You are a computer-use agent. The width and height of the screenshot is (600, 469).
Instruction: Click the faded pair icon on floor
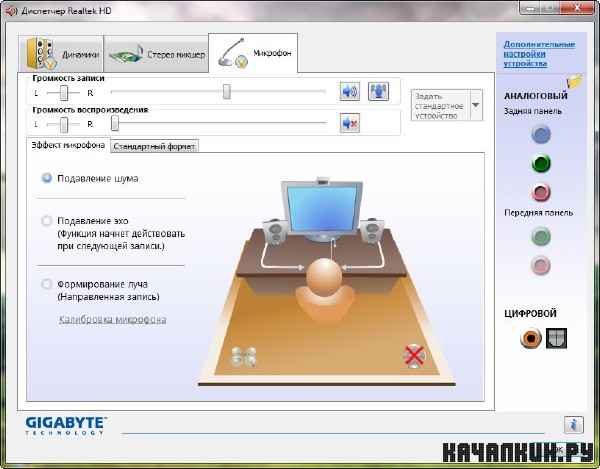(243, 357)
